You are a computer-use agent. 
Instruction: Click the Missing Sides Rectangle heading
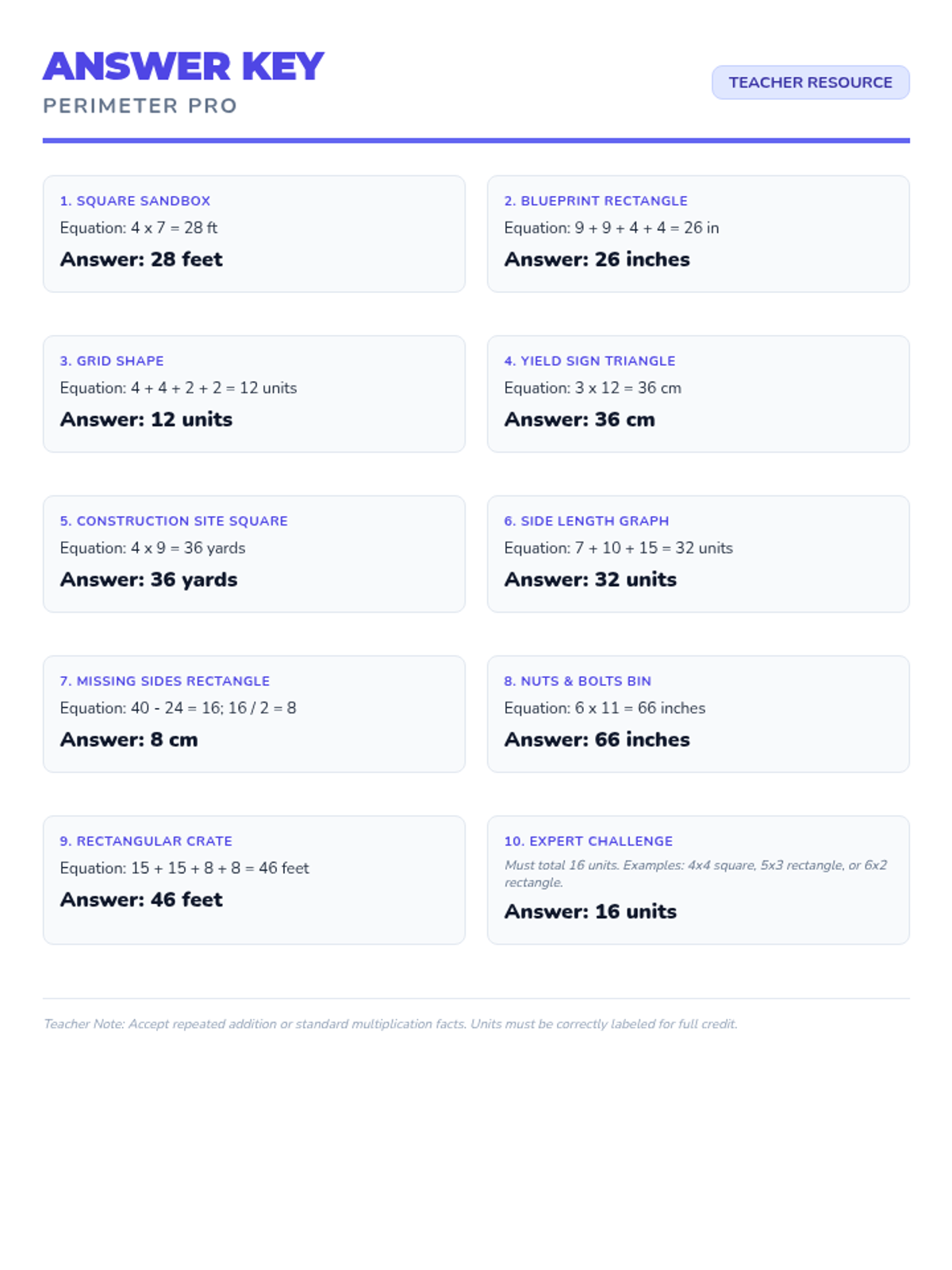click(x=164, y=681)
